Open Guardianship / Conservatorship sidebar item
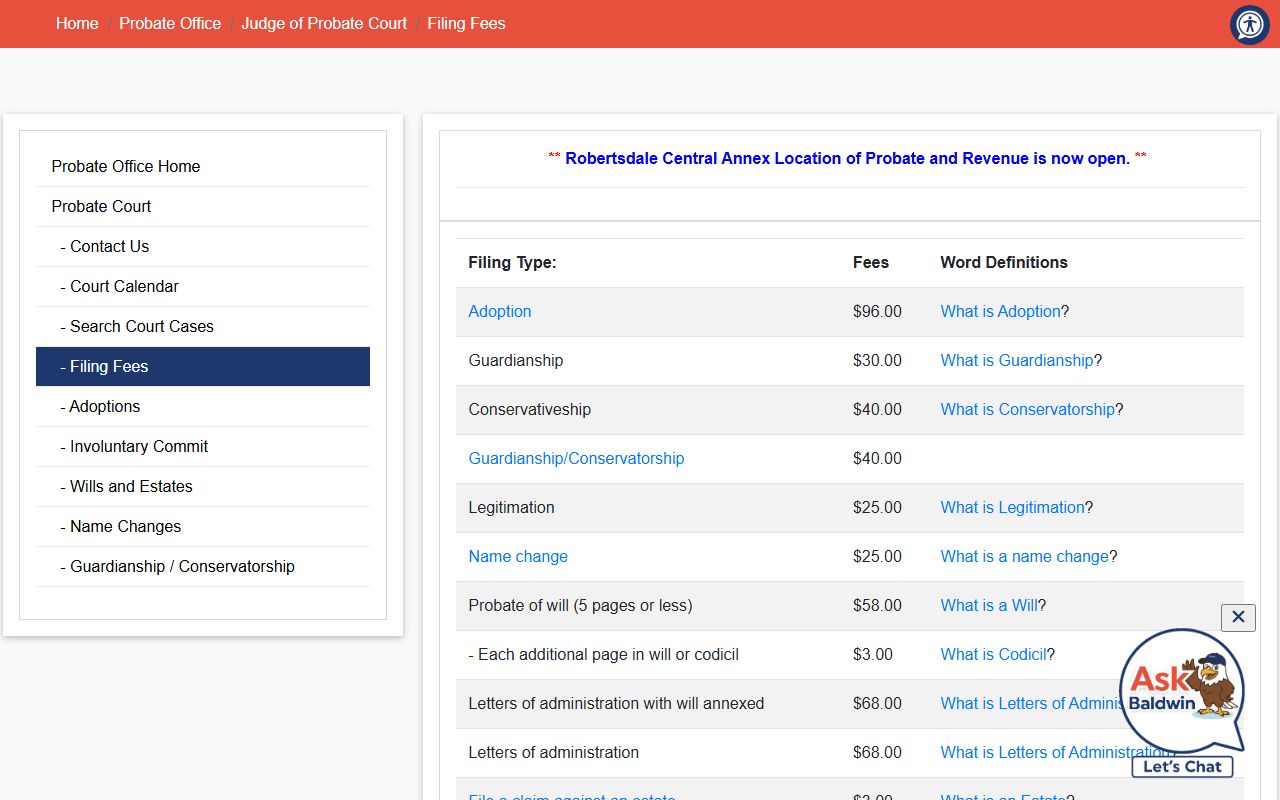The width and height of the screenshot is (1280, 800). [203, 567]
